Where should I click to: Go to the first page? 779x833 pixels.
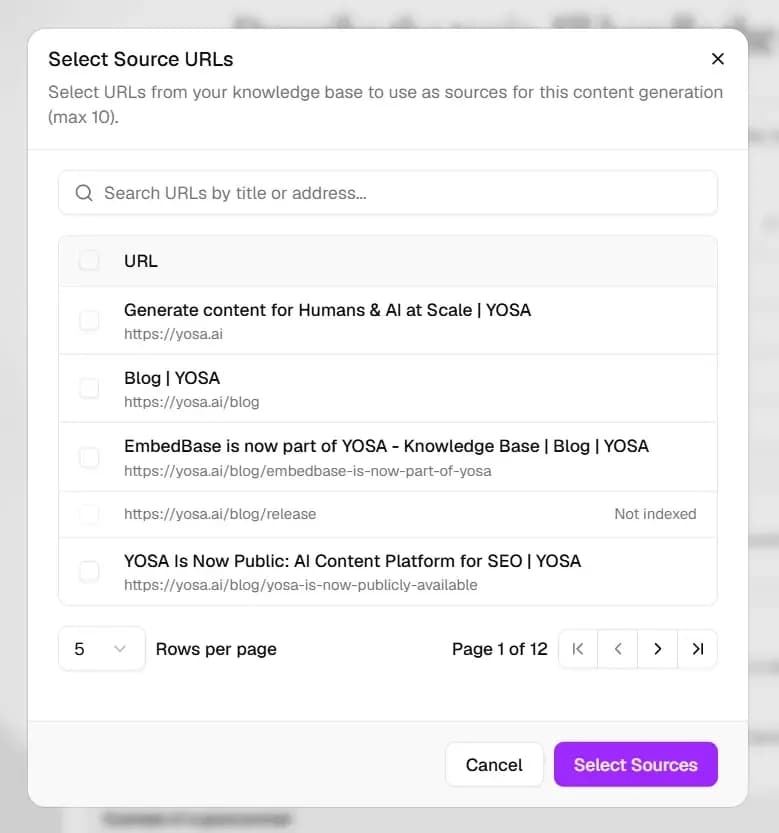[578, 649]
